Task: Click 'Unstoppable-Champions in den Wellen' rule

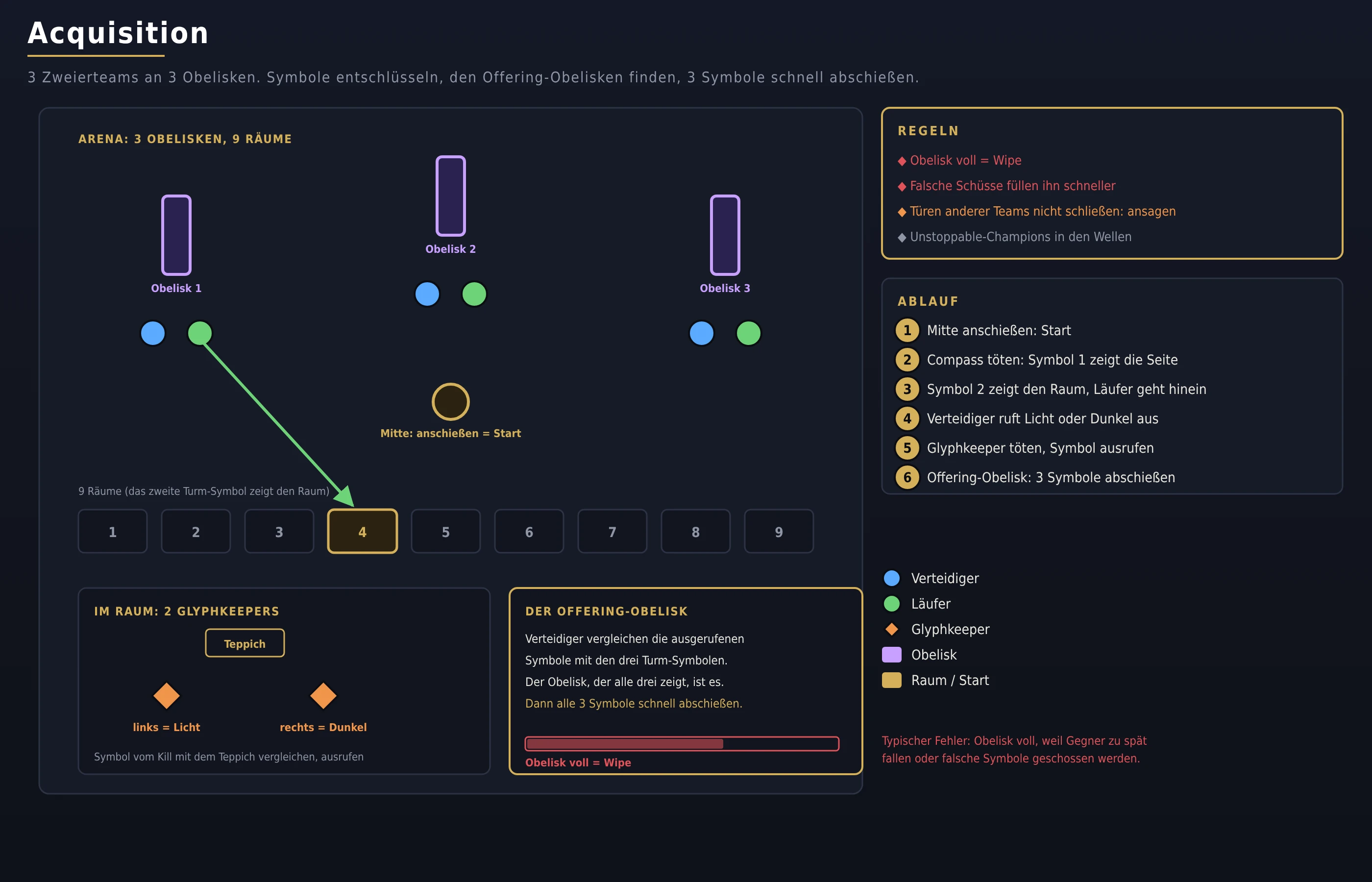Action: [x=1015, y=237]
